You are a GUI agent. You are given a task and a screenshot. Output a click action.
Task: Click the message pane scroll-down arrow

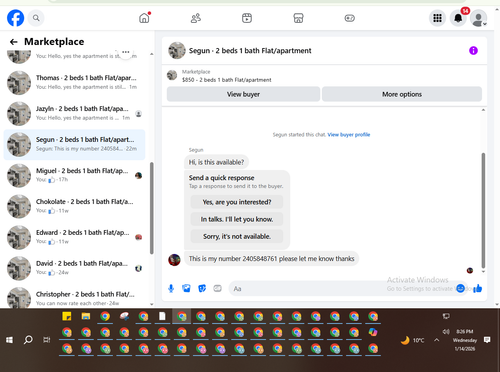pyautogui.click(x=483, y=271)
